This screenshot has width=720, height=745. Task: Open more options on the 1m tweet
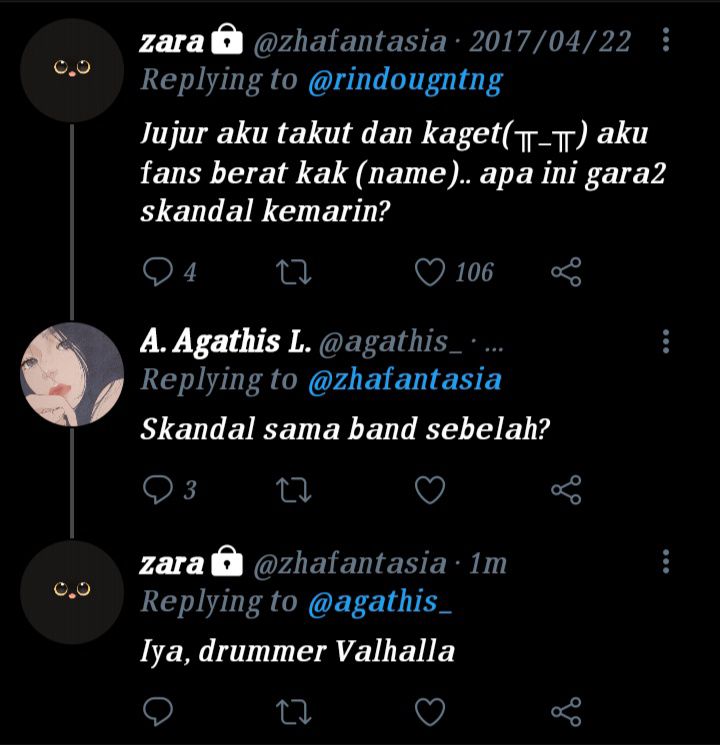pos(666,562)
